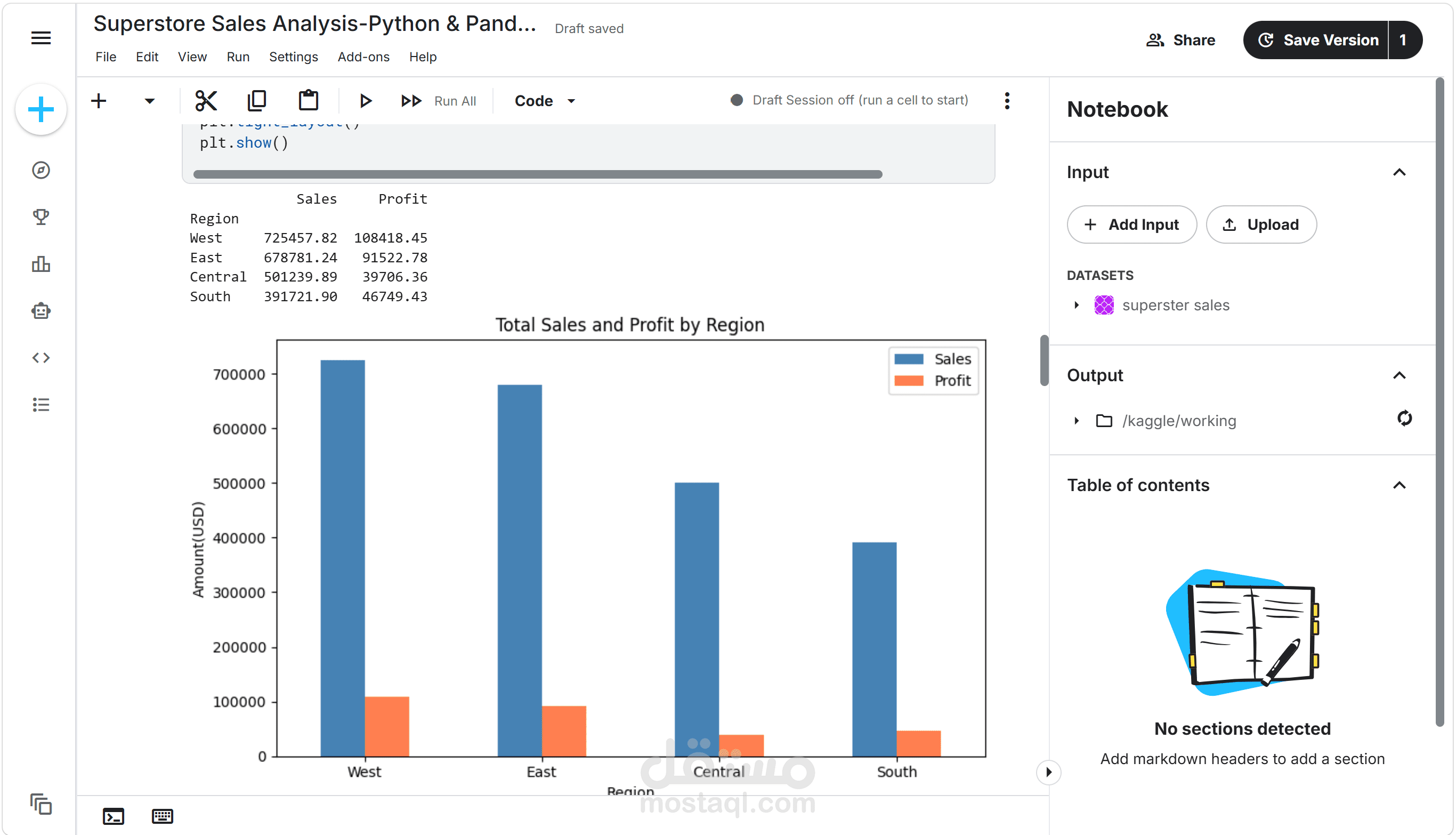The image size is (1456, 835).
Task: Open the View menu
Action: point(192,57)
